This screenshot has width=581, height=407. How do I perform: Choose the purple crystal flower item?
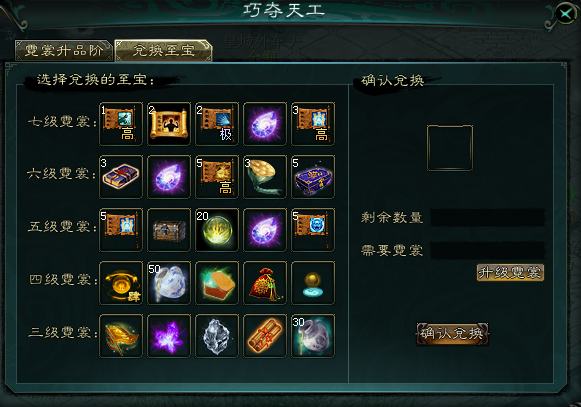[169, 336]
